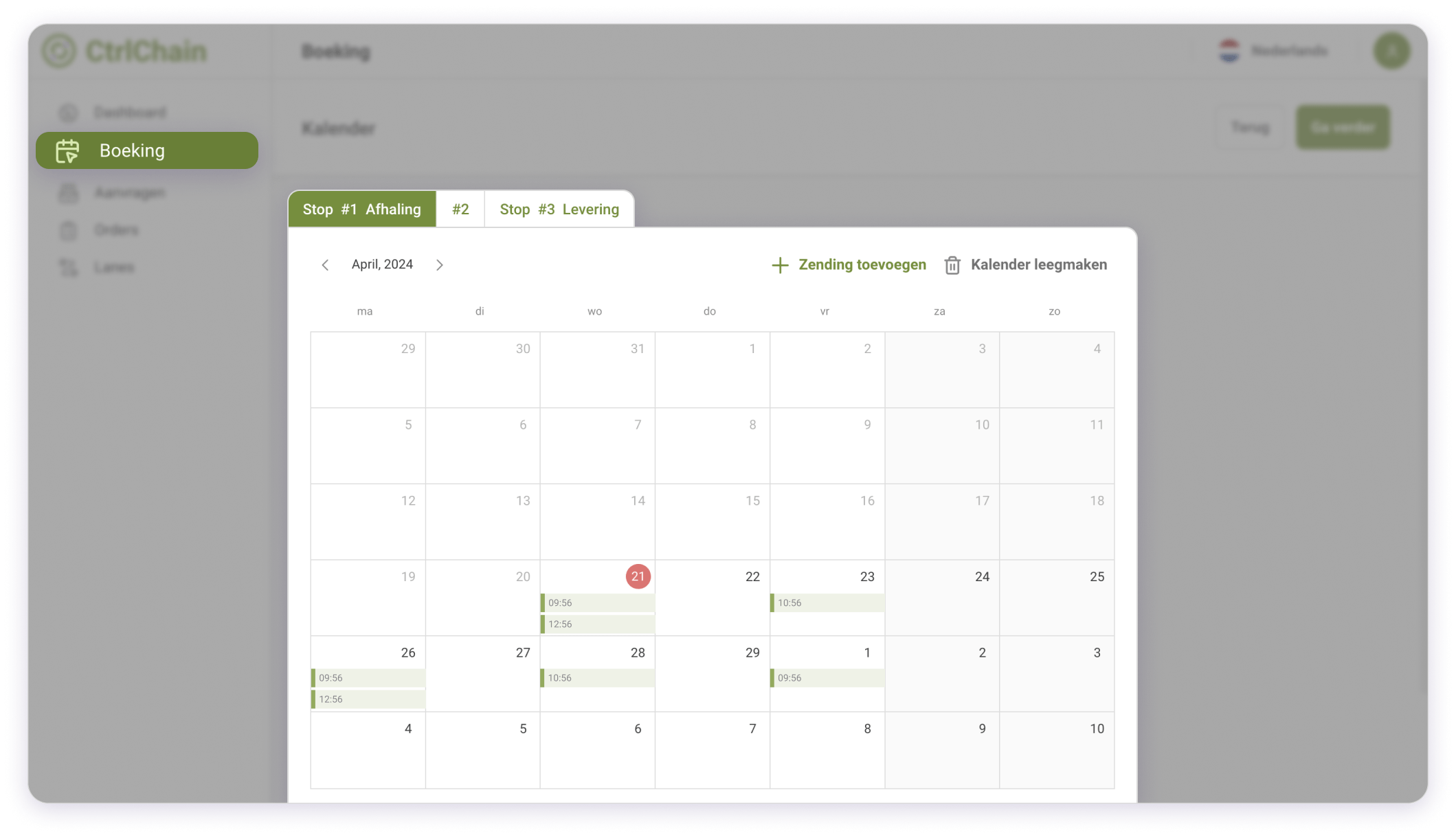Open the Stop #3 Levering tab
The height and width of the screenshot is (836, 1456).
pyautogui.click(x=559, y=210)
